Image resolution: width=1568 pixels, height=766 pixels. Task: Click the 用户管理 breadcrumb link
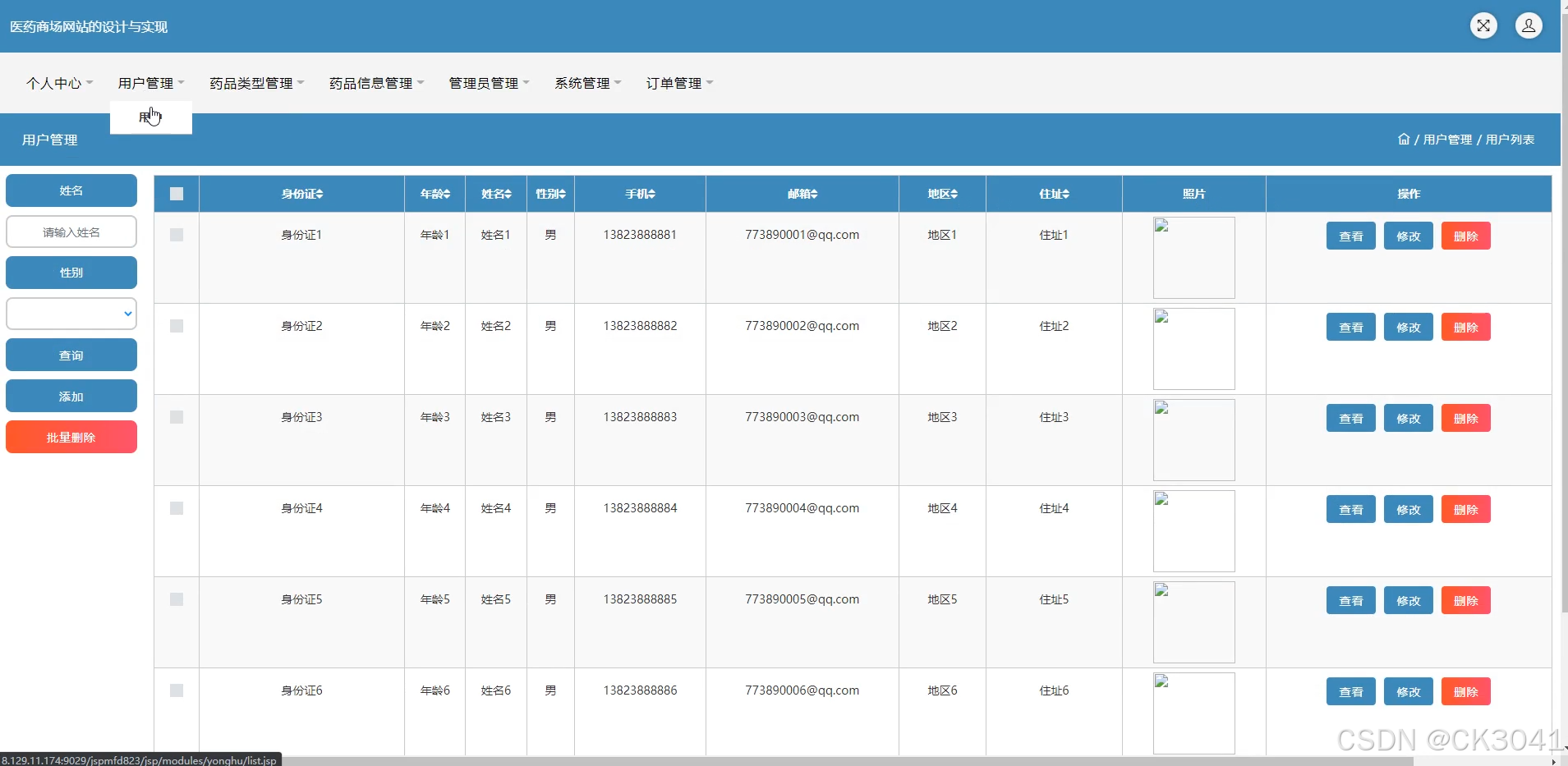1447,140
